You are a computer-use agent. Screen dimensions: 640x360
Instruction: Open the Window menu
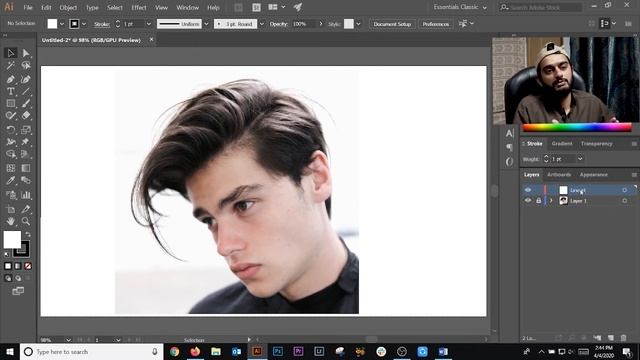187,7
